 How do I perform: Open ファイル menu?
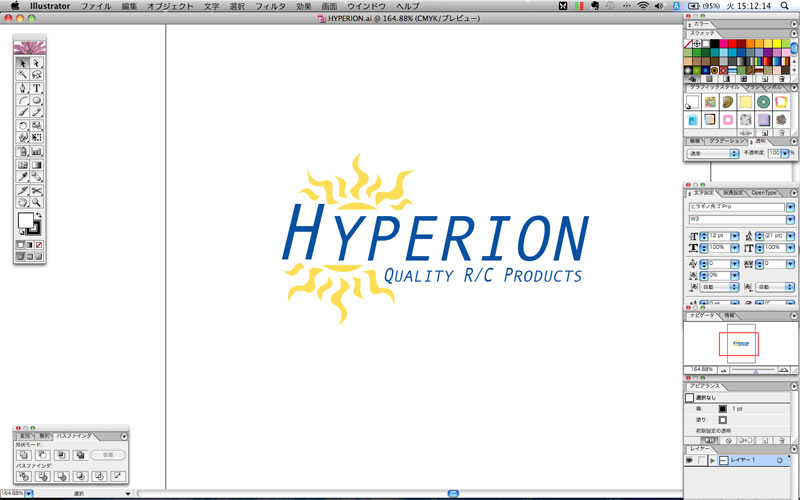[96, 6]
